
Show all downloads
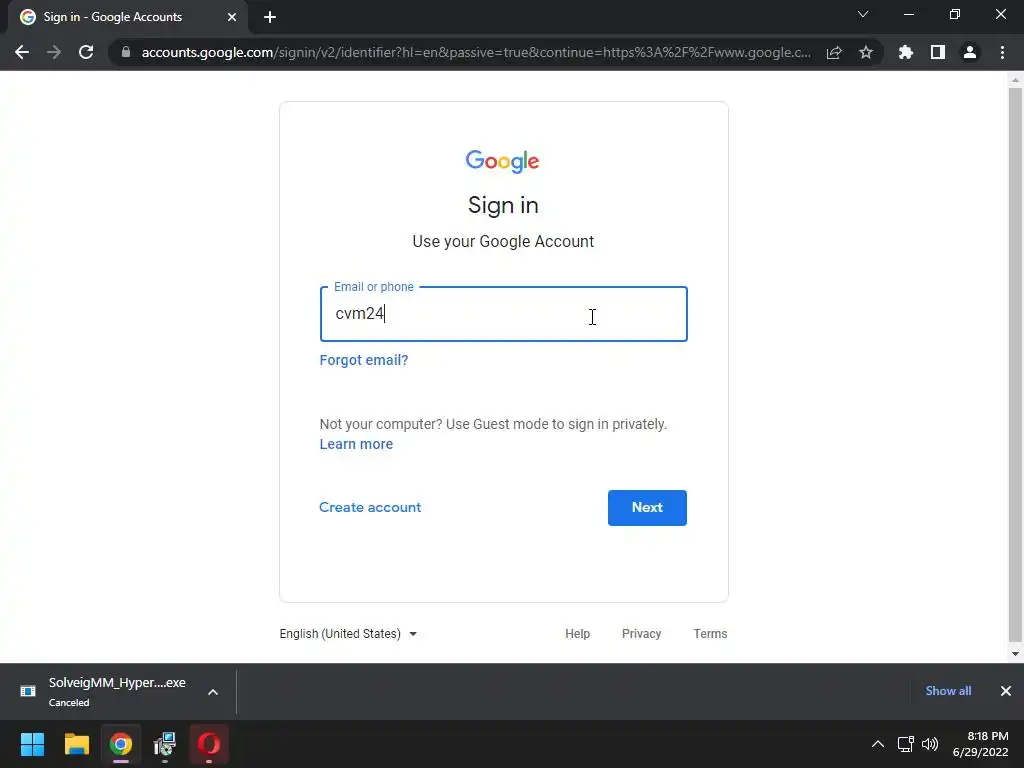[948, 691]
